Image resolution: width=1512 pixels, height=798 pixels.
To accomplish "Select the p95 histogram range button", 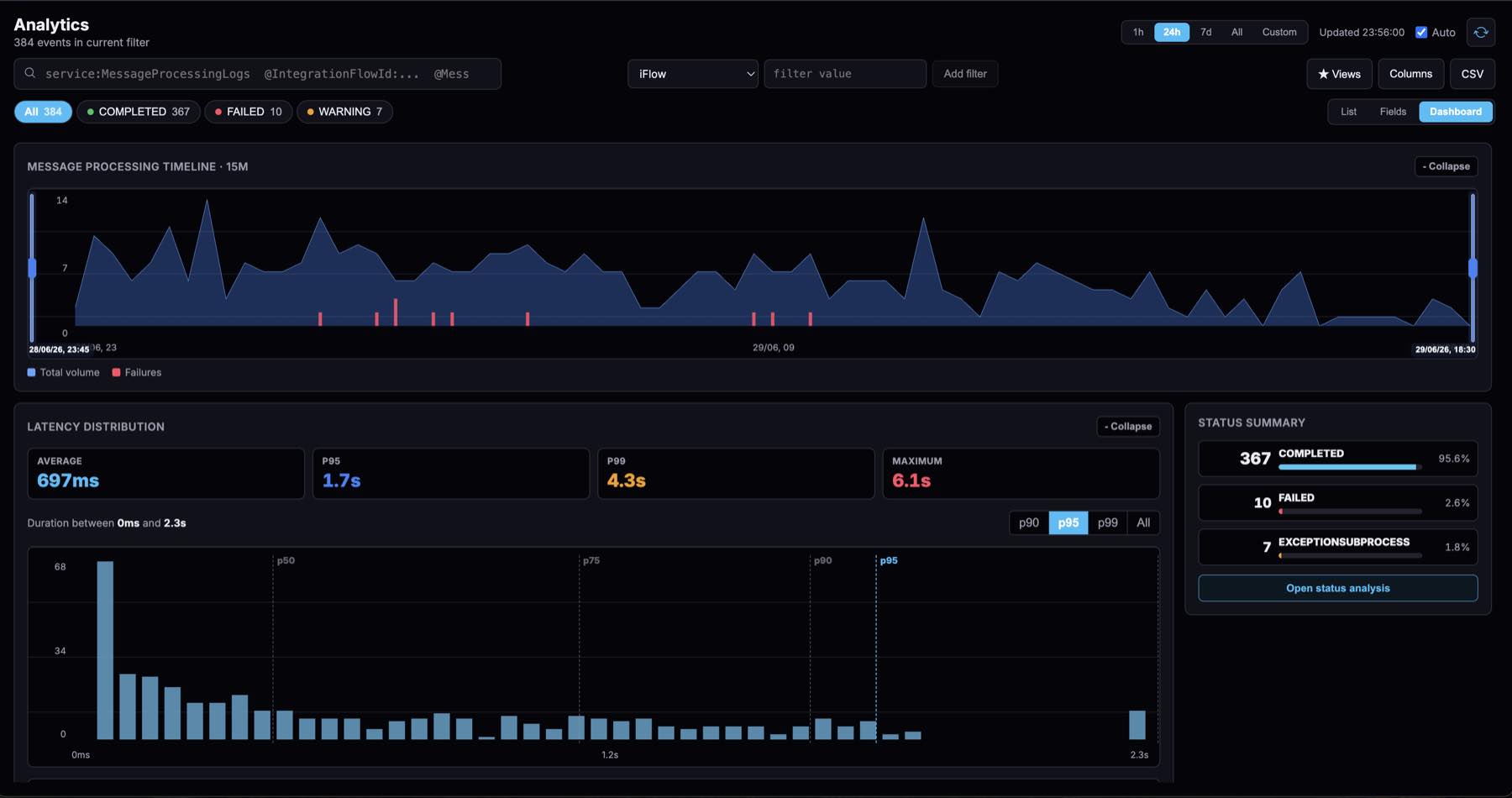I will [1068, 522].
